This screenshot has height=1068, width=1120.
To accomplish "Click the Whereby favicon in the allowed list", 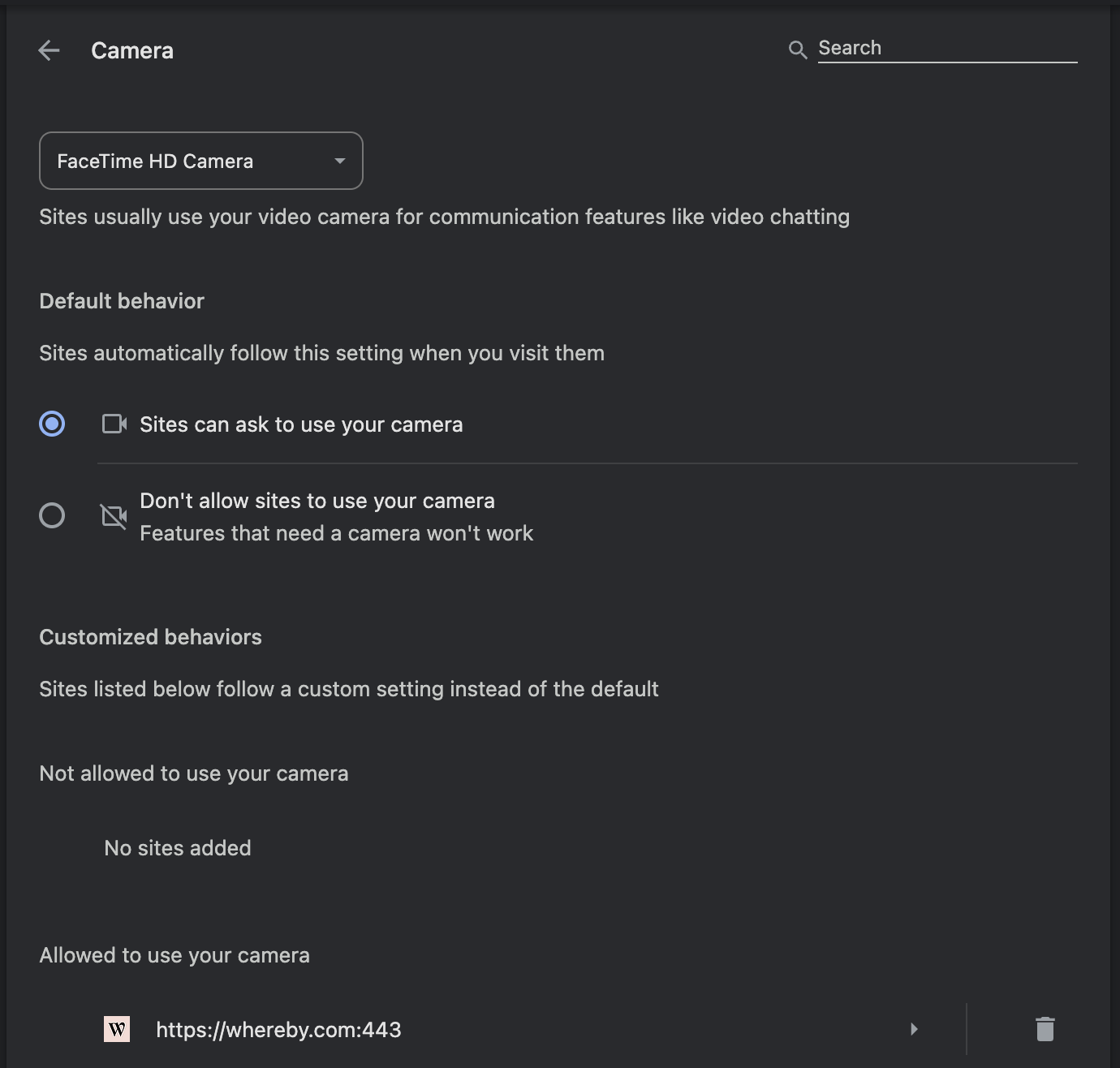I will [x=117, y=1029].
